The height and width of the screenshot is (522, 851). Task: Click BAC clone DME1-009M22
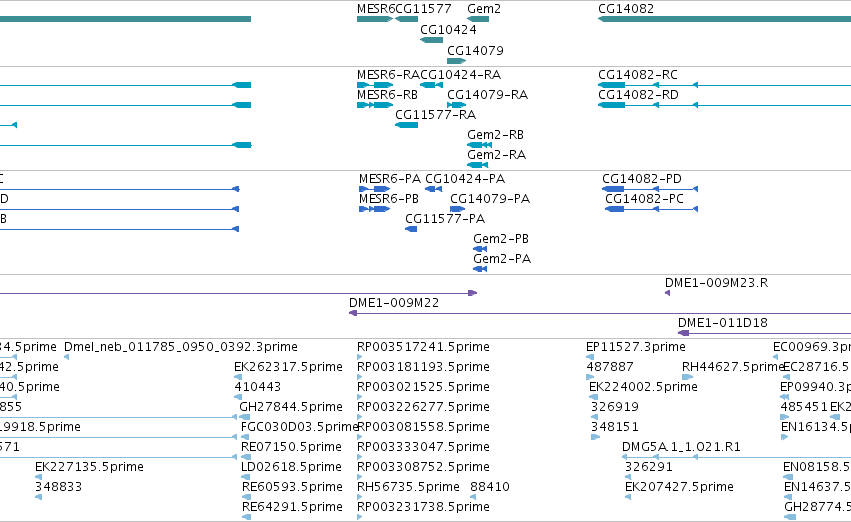394,303
